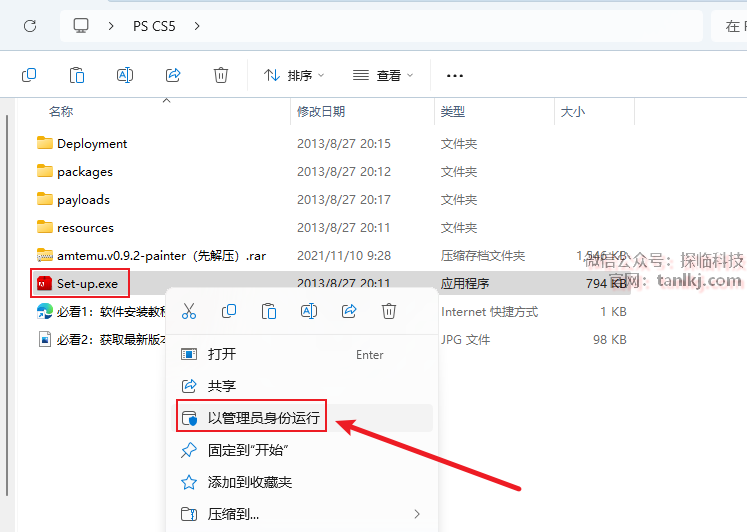Sort by Size (大小) column header

click(x=573, y=111)
